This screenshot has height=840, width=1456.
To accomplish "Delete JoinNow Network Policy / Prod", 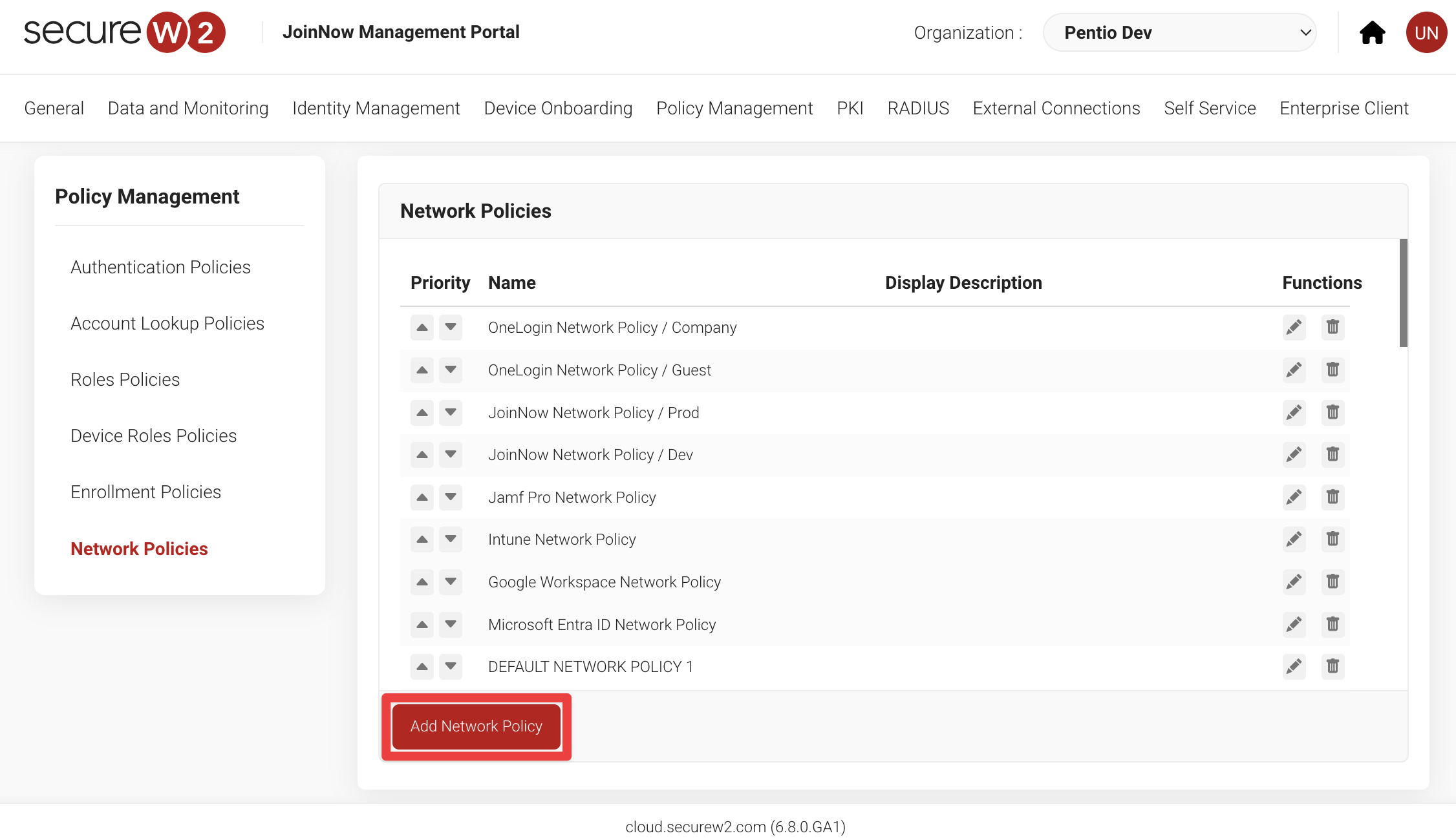I will (x=1333, y=413).
